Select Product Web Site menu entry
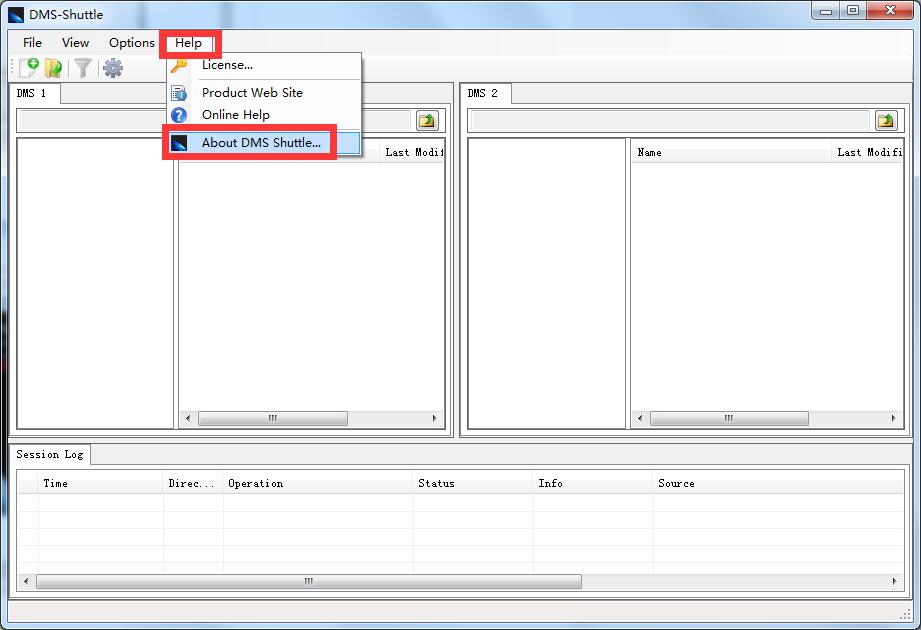This screenshot has width=921, height=630. (264, 93)
